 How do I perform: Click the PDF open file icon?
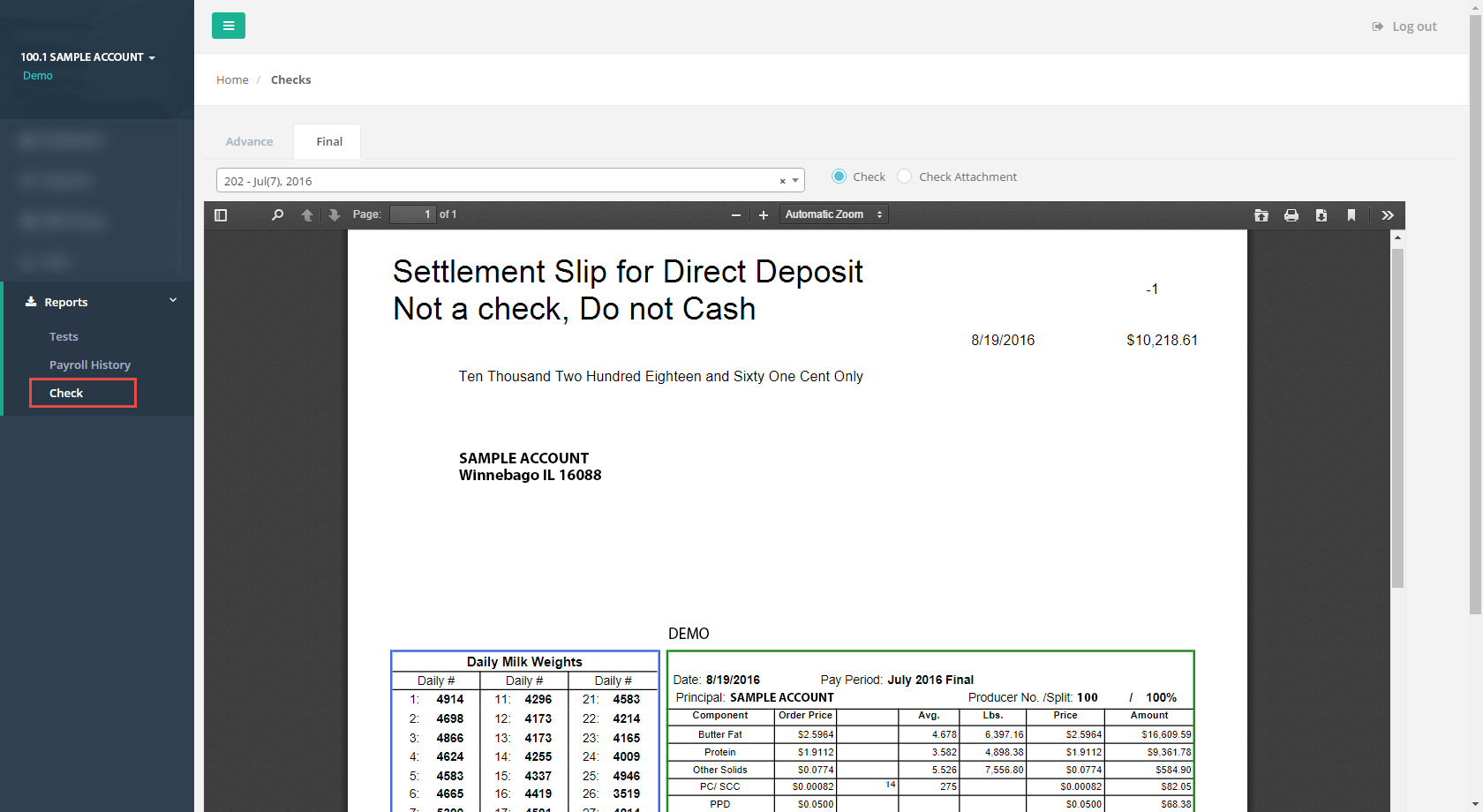1261,214
